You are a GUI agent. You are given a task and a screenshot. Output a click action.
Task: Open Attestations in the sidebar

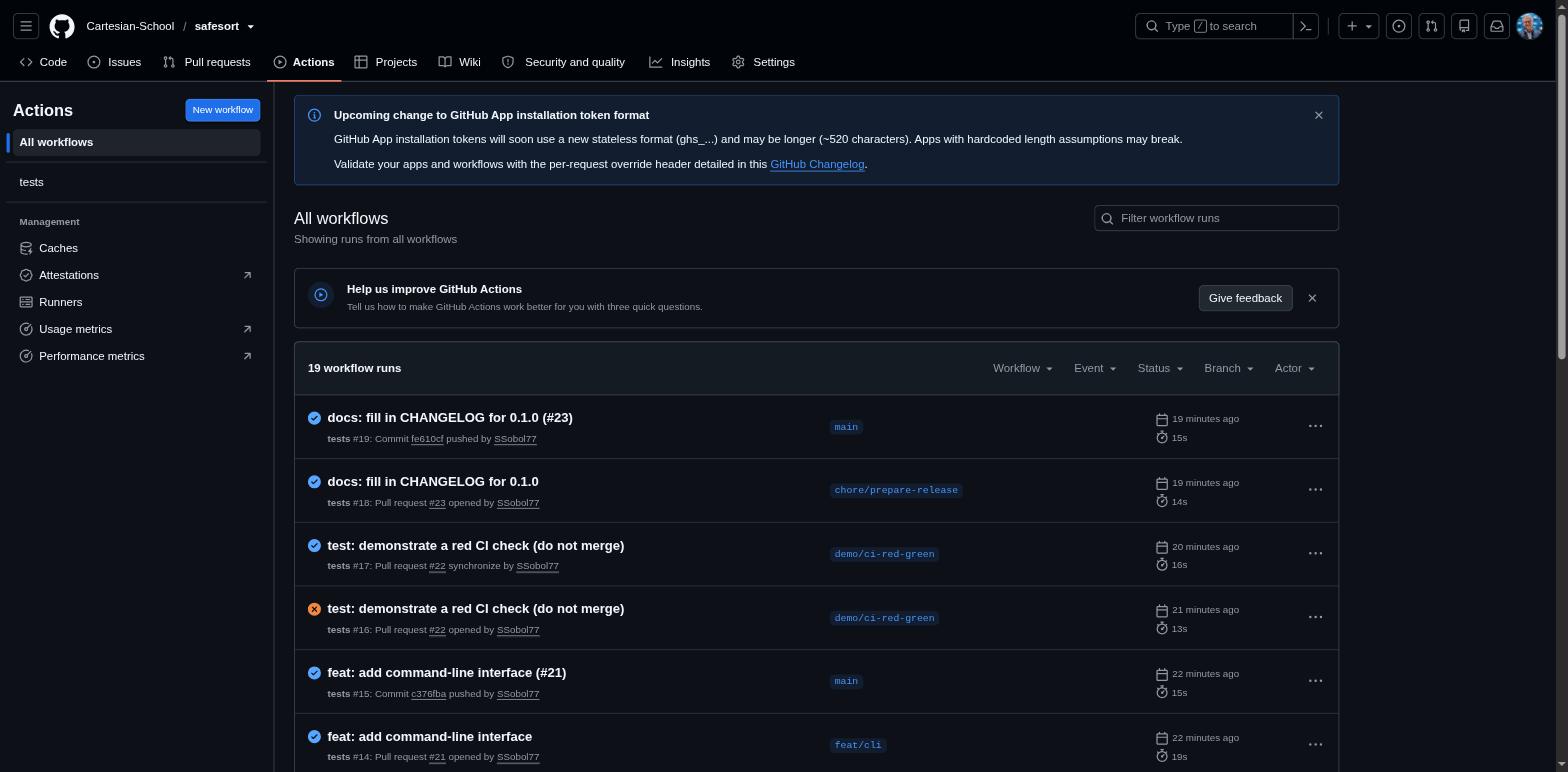pyautogui.click(x=135, y=275)
